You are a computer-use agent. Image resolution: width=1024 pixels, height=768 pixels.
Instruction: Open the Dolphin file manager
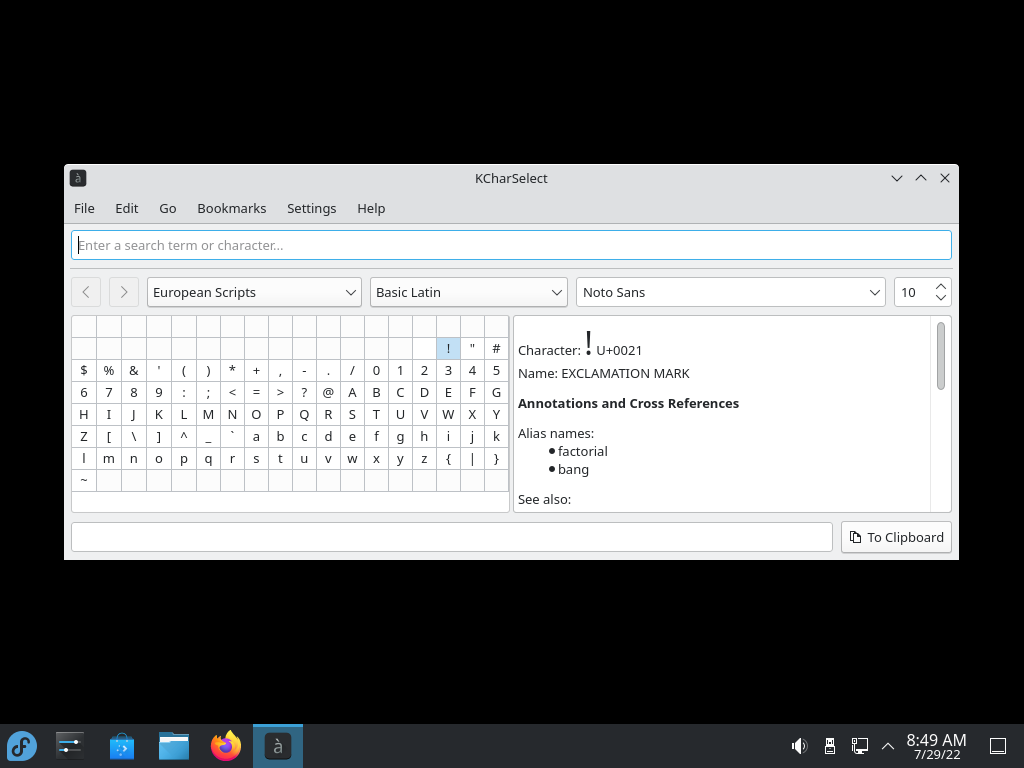[174, 746]
